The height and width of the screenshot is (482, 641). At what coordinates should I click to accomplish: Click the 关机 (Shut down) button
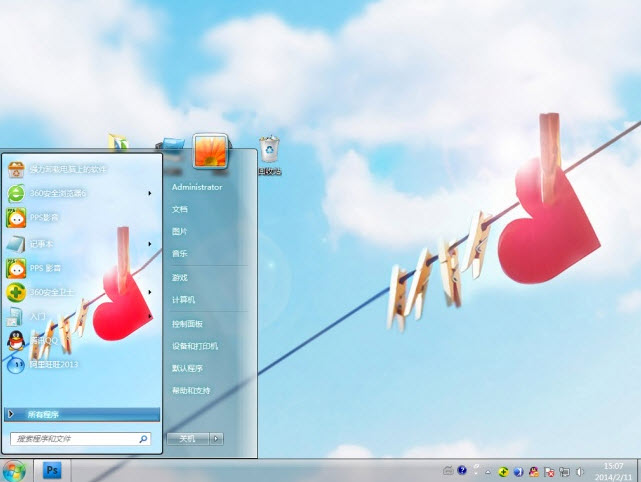[x=188, y=439]
